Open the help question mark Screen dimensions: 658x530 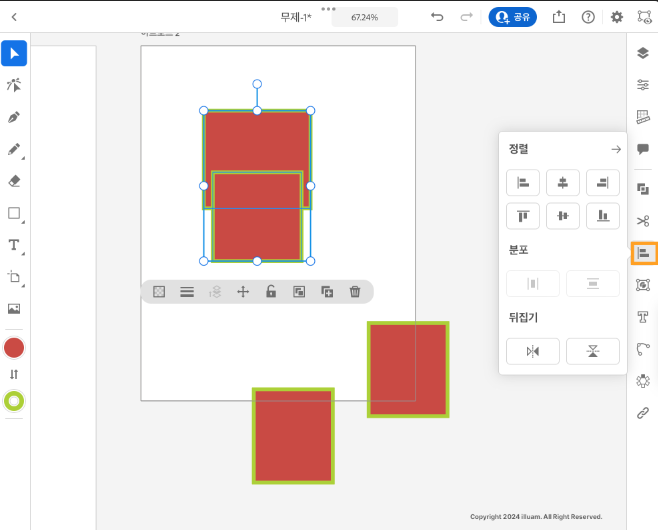[x=588, y=17]
